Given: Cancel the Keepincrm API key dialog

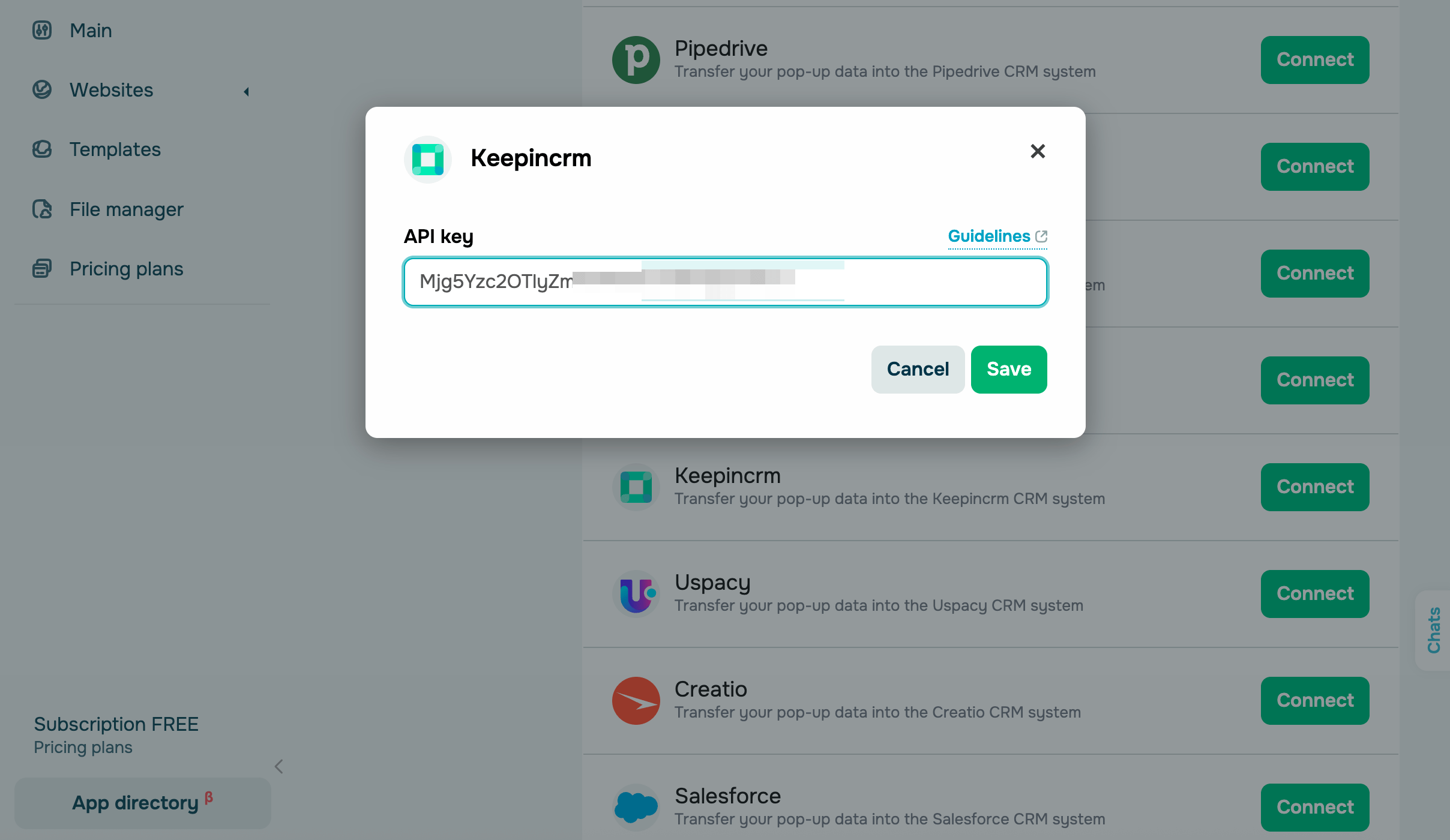Looking at the screenshot, I should tap(918, 370).
